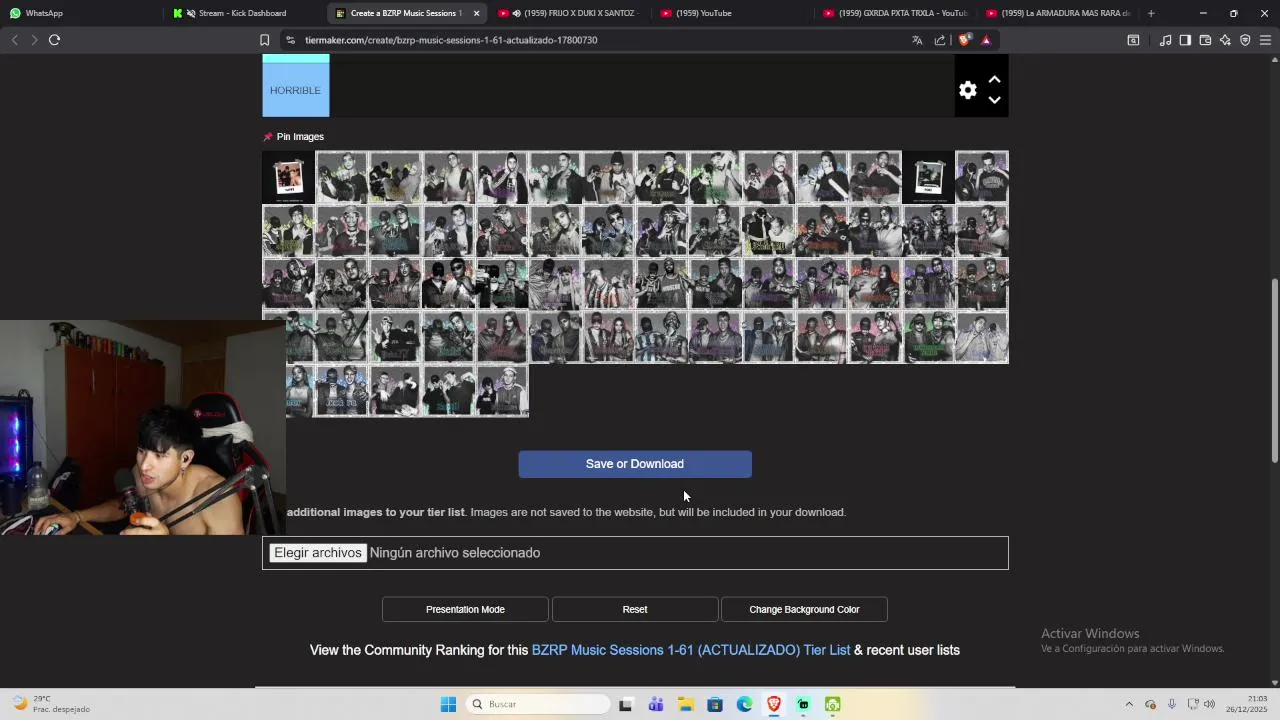Click the Save or Download button
Viewport: 1280px width, 720px height.
click(x=635, y=464)
